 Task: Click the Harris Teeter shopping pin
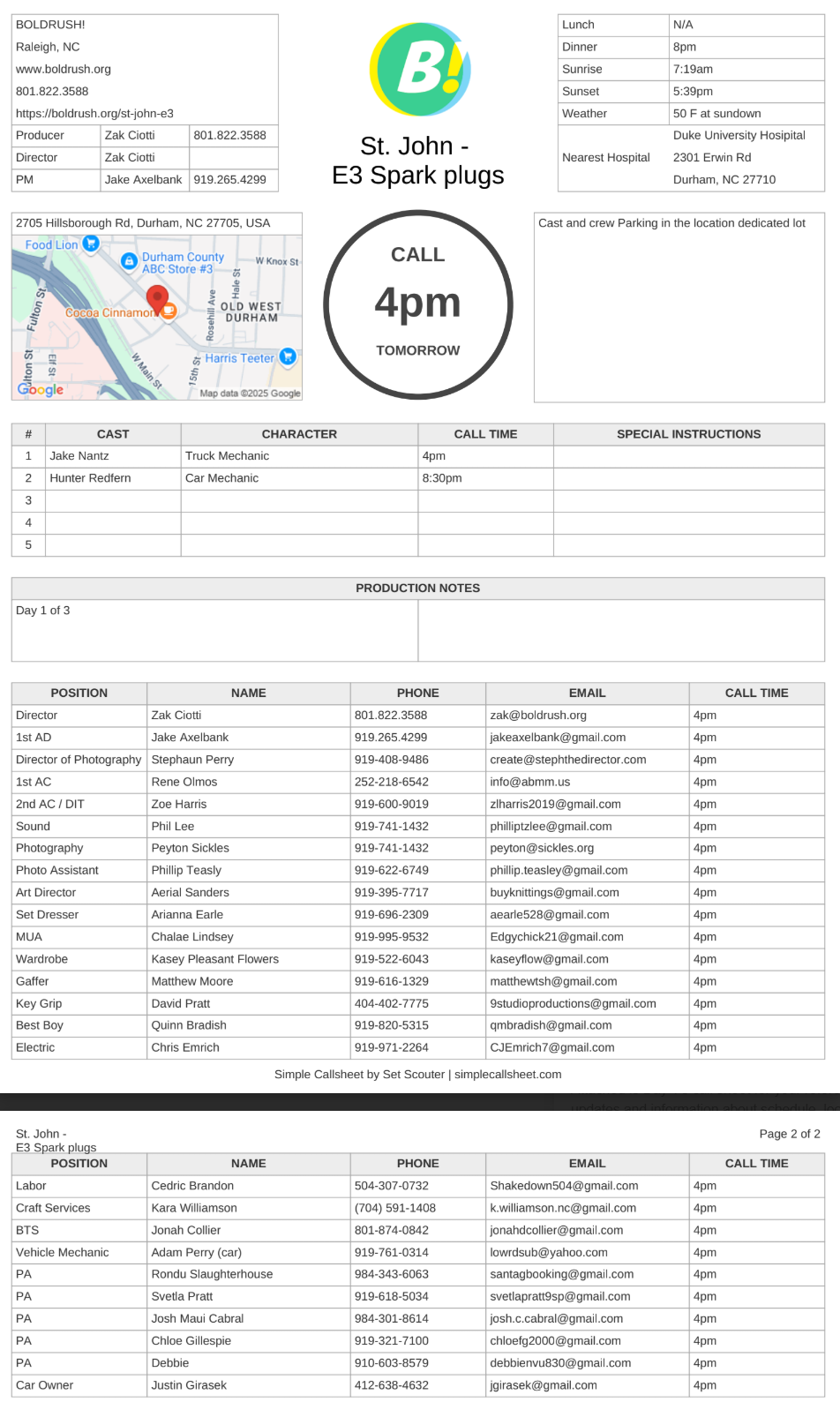click(288, 357)
